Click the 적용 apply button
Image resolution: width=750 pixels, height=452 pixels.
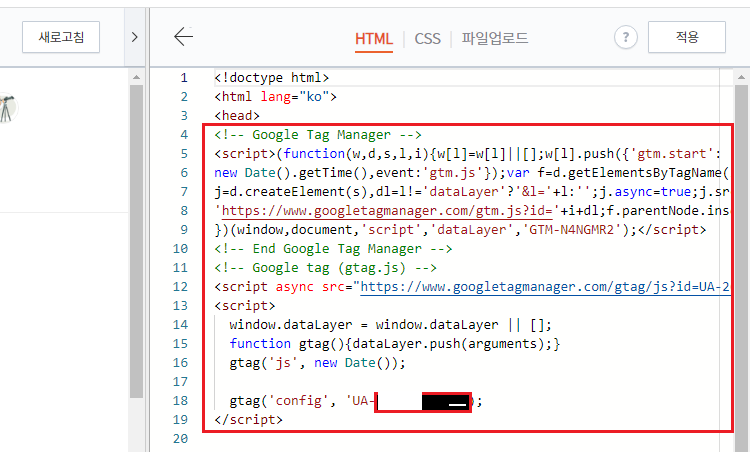pos(687,37)
